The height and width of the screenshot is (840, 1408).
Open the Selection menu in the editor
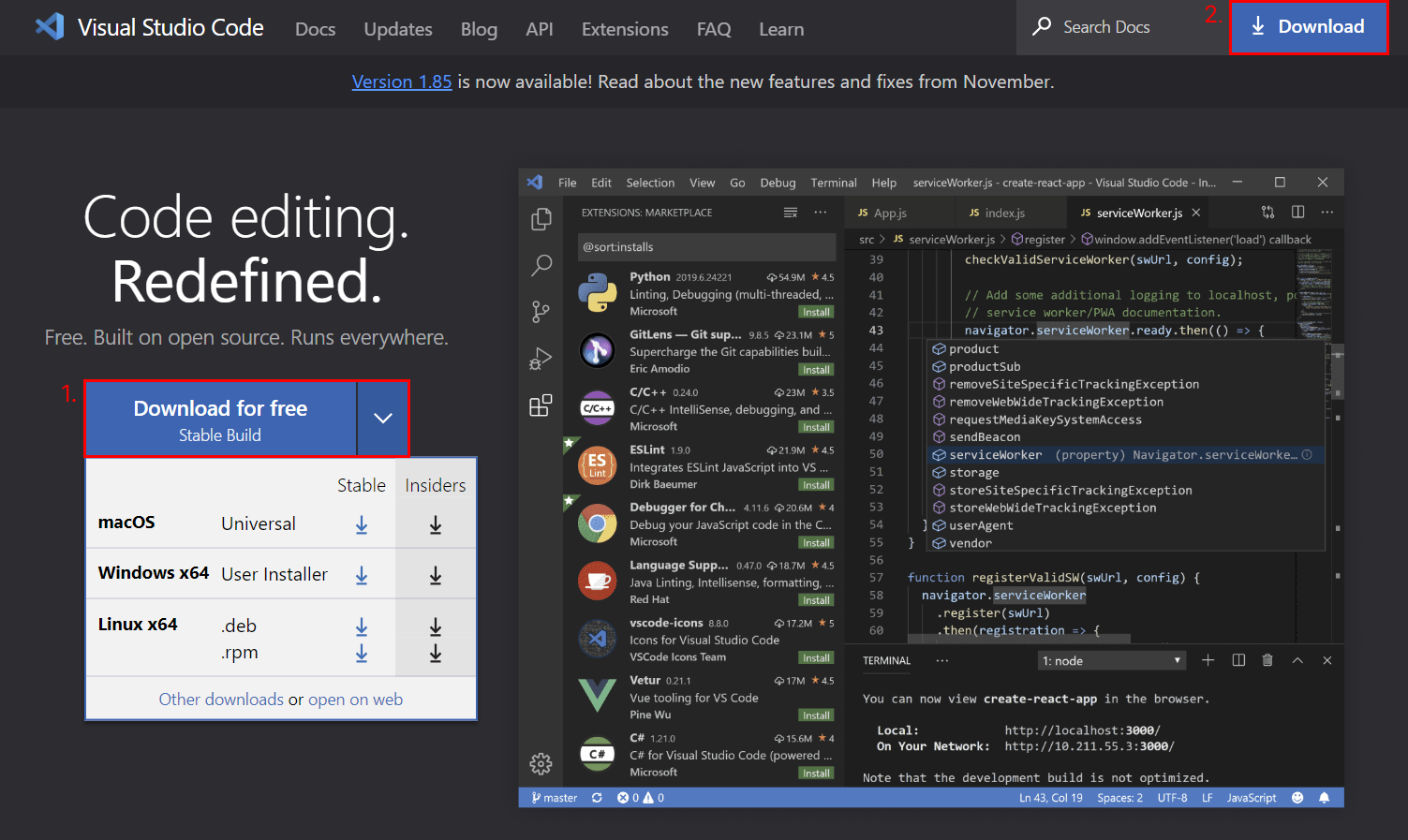click(650, 183)
